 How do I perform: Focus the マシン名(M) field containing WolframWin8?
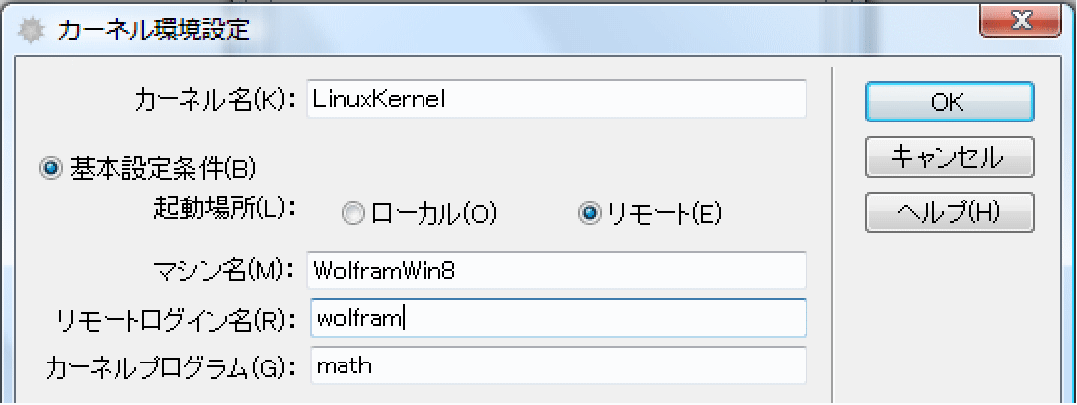(556, 270)
